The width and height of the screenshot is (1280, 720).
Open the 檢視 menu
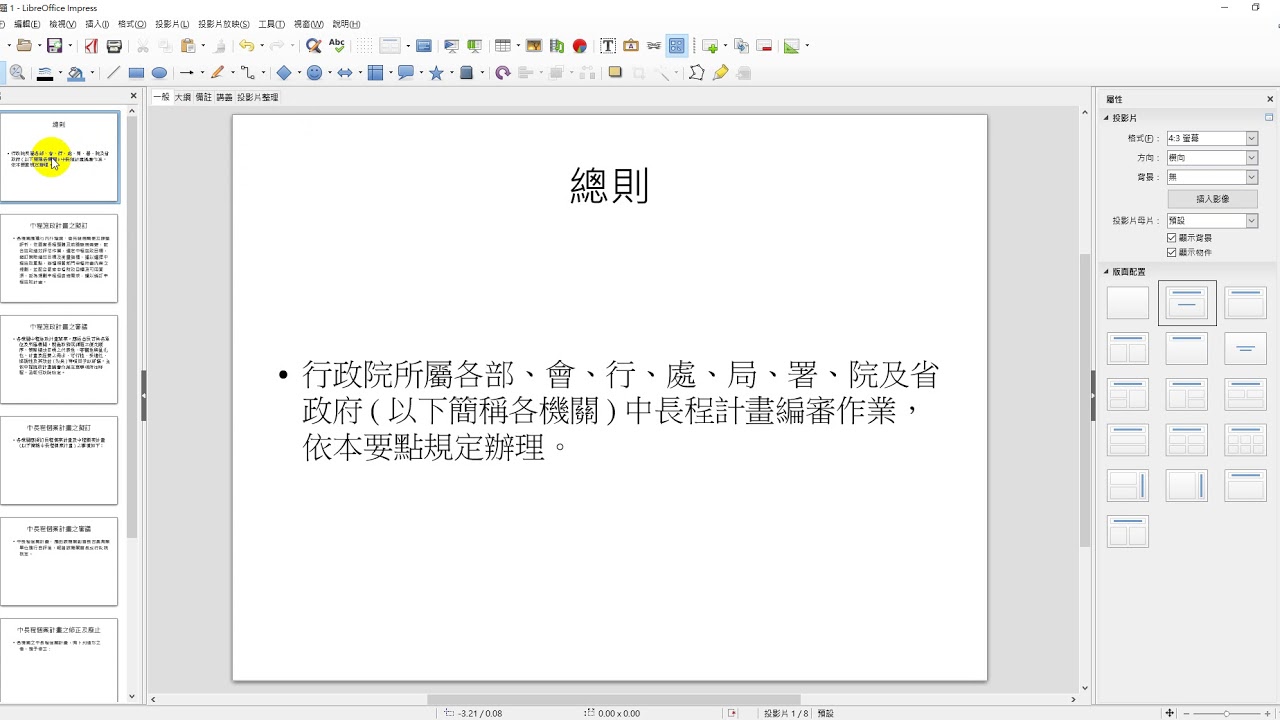[63, 24]
